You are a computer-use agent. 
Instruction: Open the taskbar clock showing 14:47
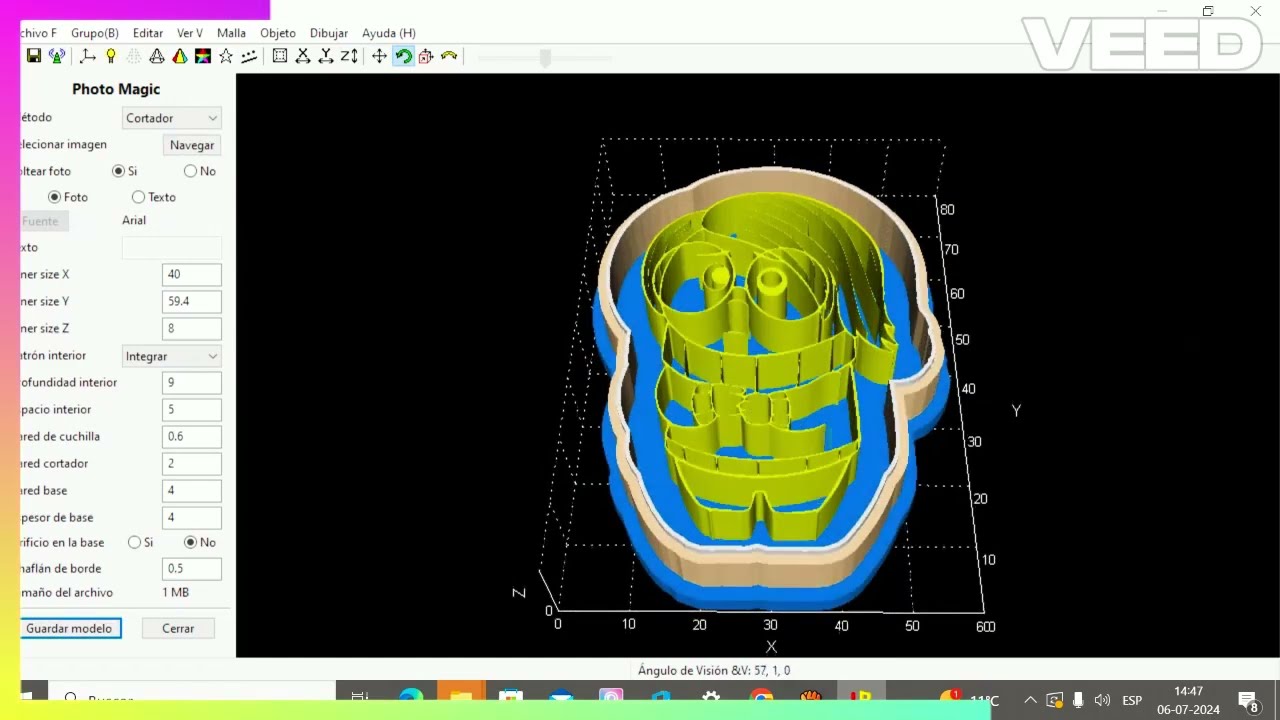tap(1188, 700)
